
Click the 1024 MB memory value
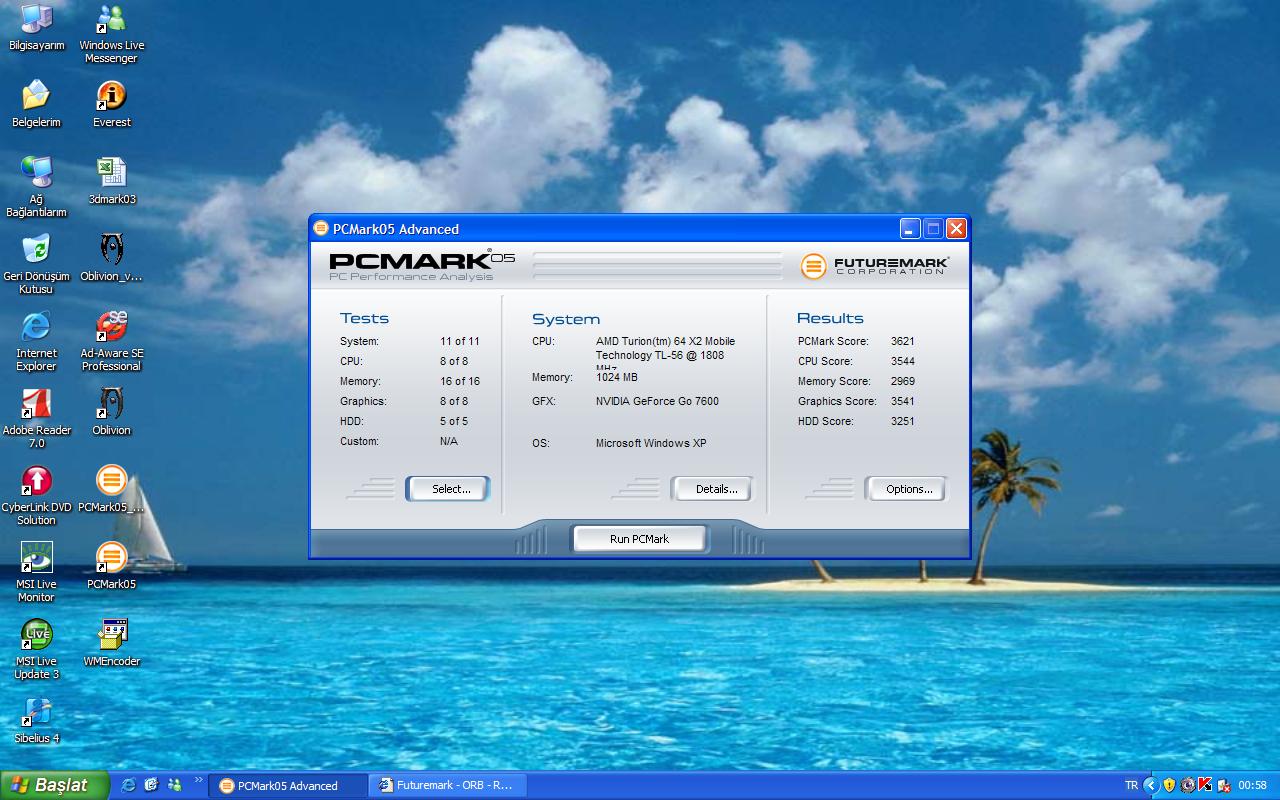(616, 377)
